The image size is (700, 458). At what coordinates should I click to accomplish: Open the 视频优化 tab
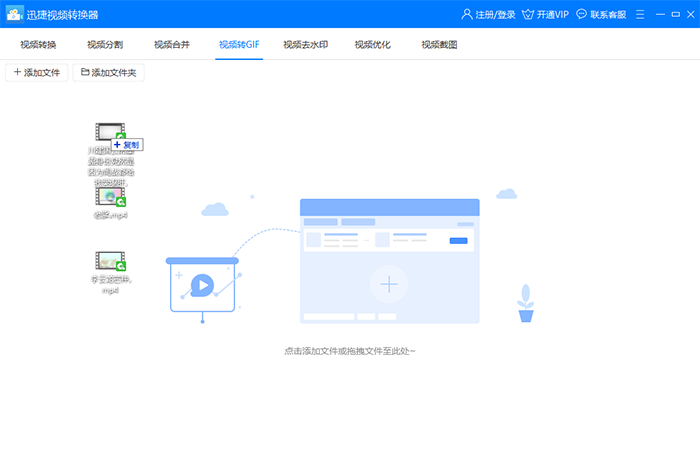[x=373, y=45]
